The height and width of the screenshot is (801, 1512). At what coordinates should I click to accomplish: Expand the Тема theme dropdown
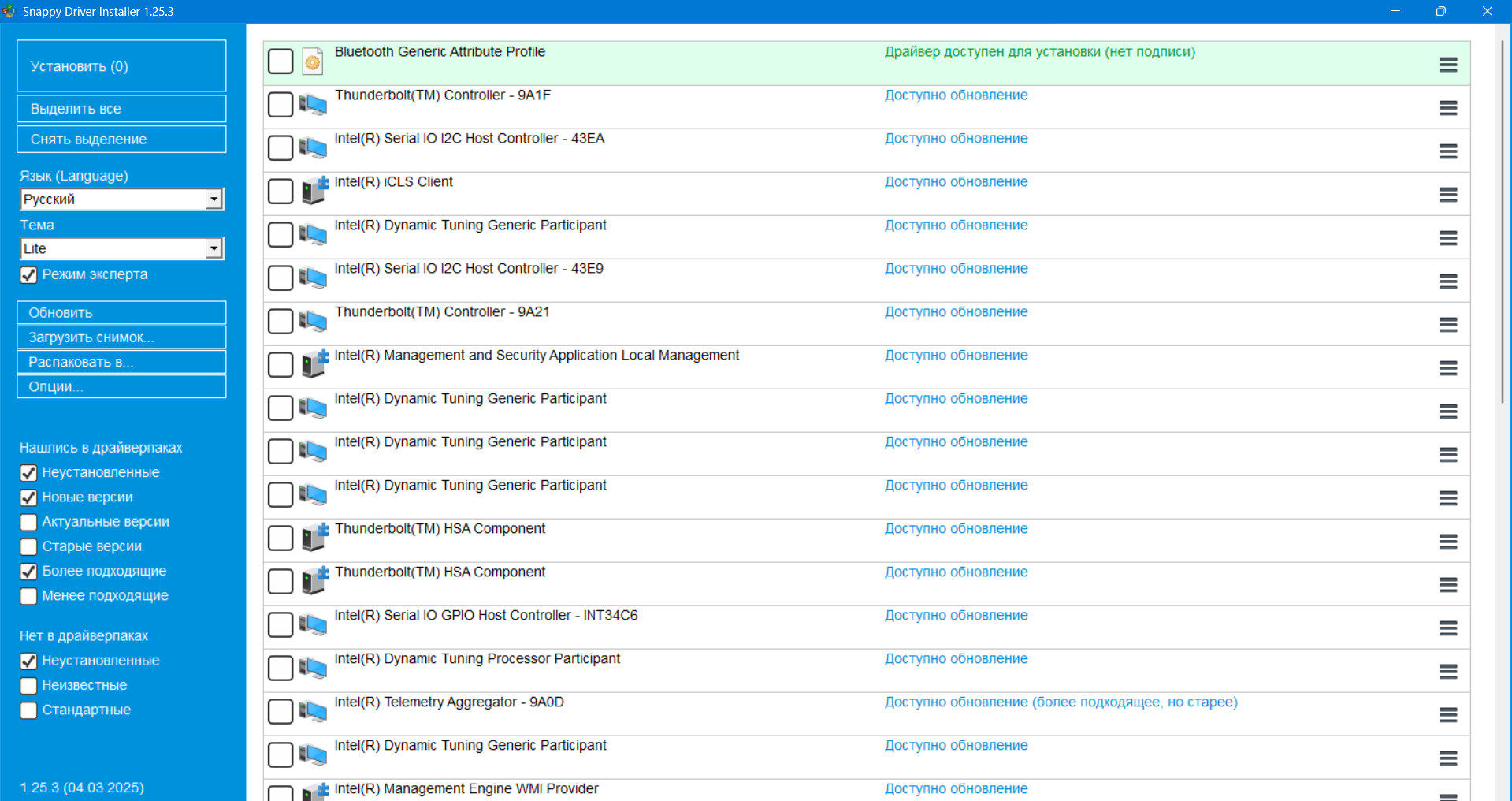(x=214, y=249)
